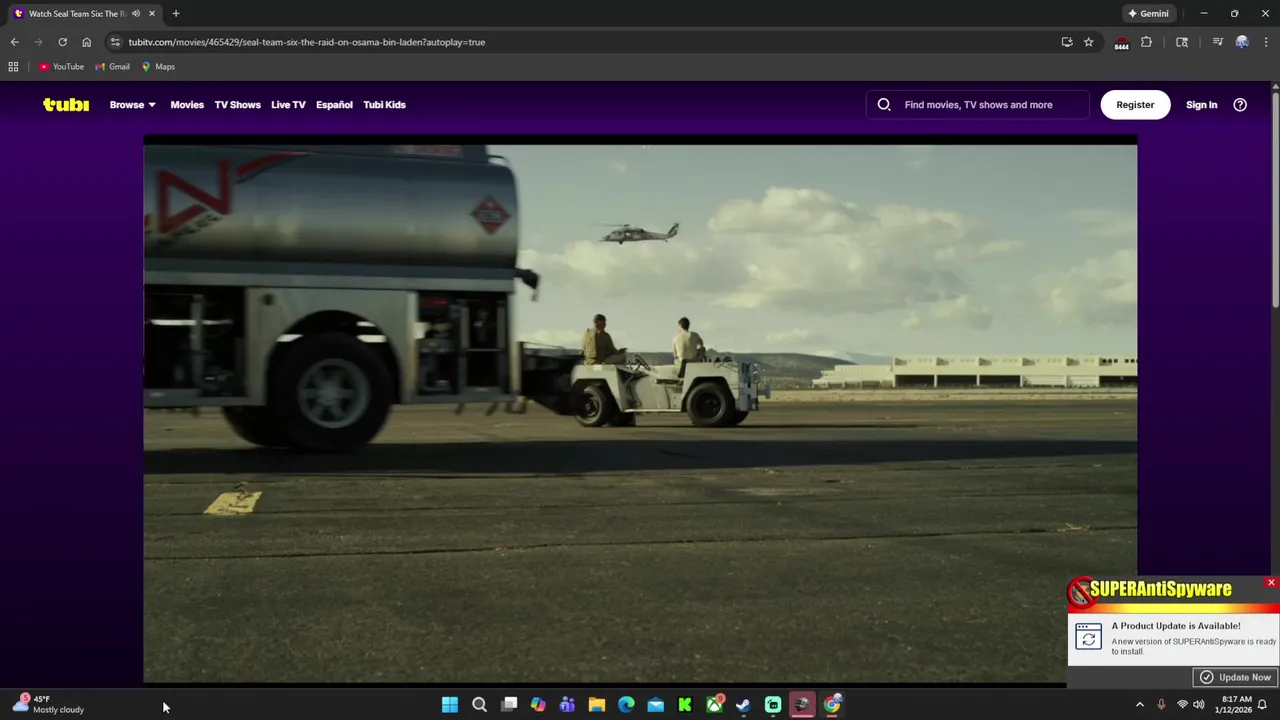Install app icon in address bar
The height and width of the screenshot is (720, 1280).
1067,42
